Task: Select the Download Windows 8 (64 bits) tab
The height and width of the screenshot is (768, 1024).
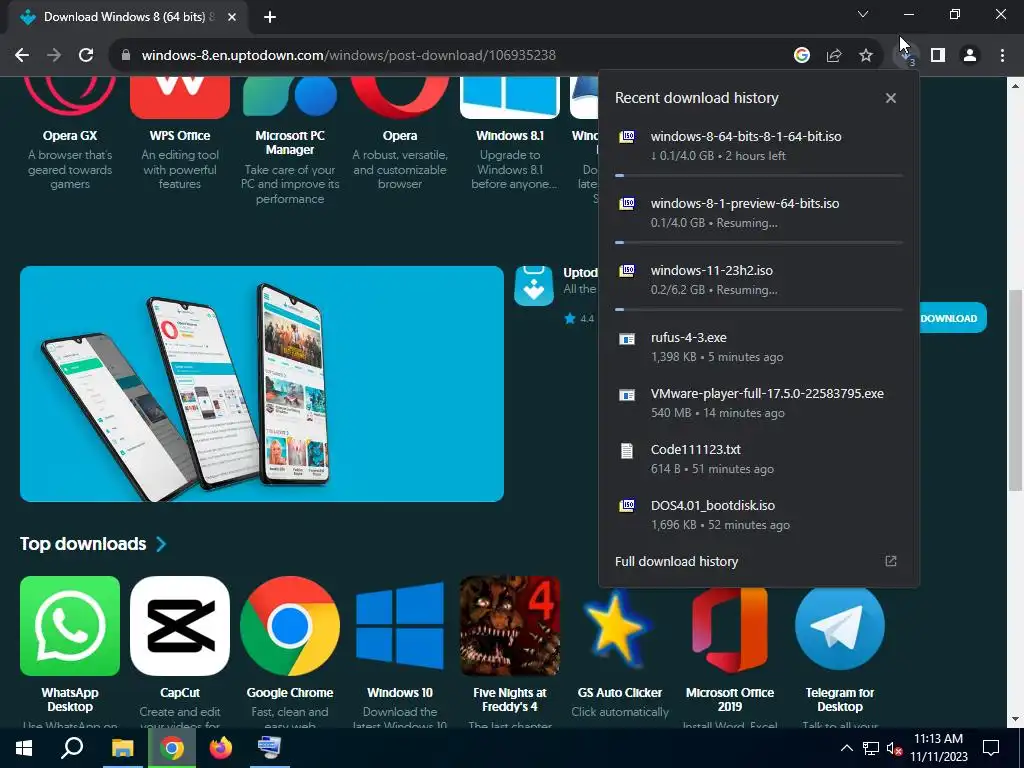Action: (128, 17)
